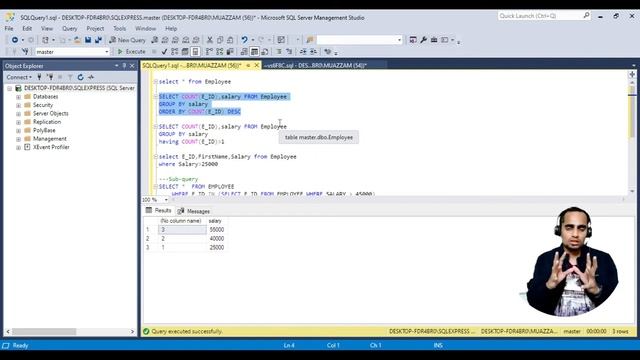
Task: Close the Object Explorer panel
Action: (132, 66)
